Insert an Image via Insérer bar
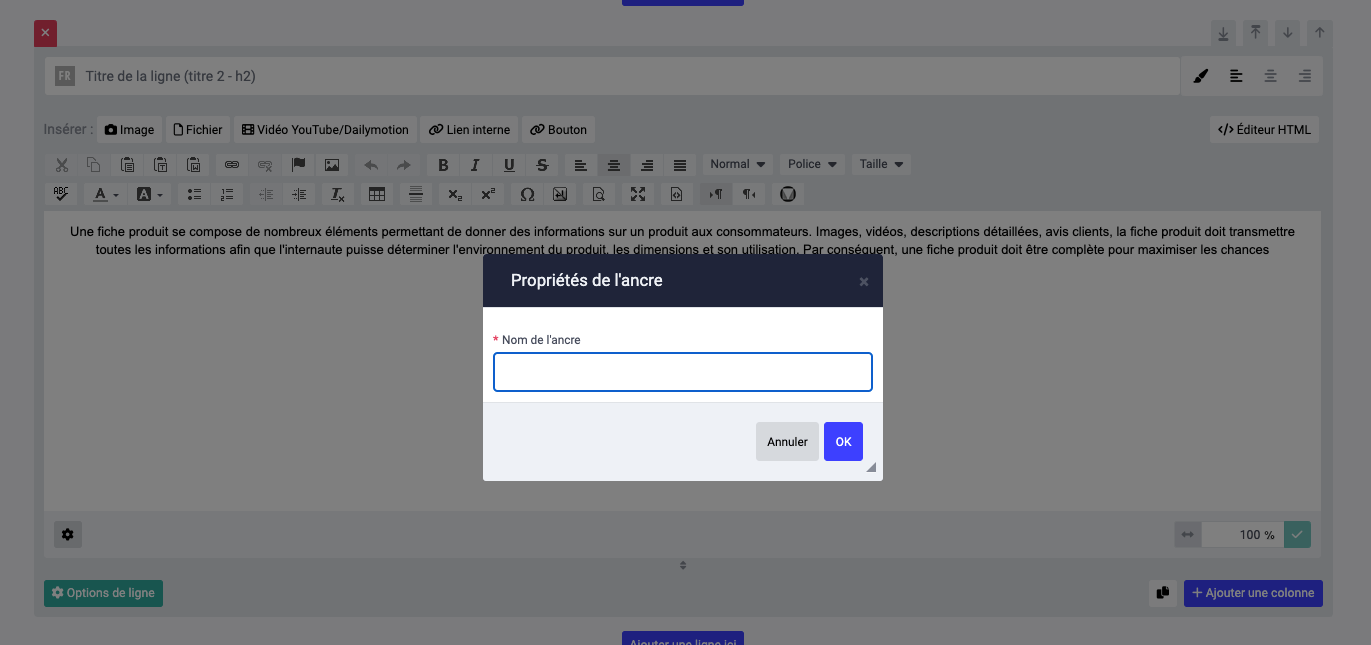The image size is (1371, 645). pyautogui.click(x=129, y=130)
